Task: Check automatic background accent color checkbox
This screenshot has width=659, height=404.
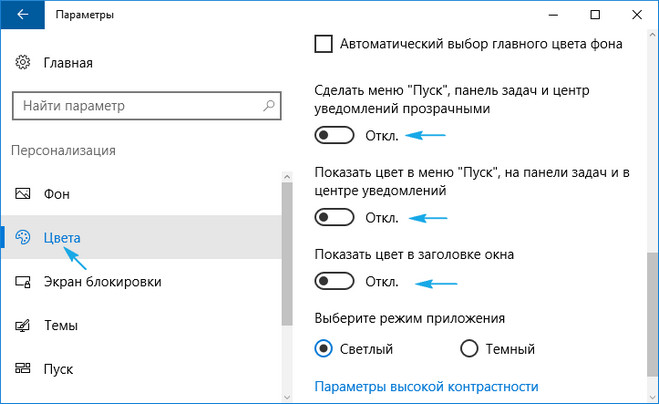Action: [x=323, y=44]
